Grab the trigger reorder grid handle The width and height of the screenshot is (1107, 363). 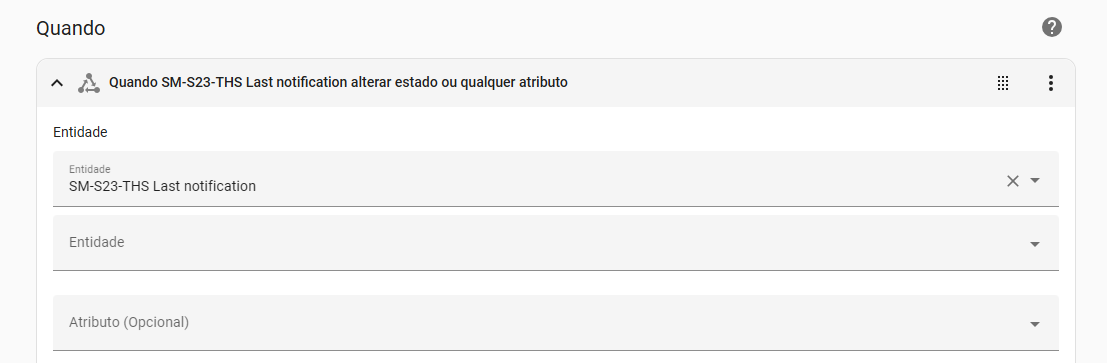pyautogui.click(x=1003, y=83)
